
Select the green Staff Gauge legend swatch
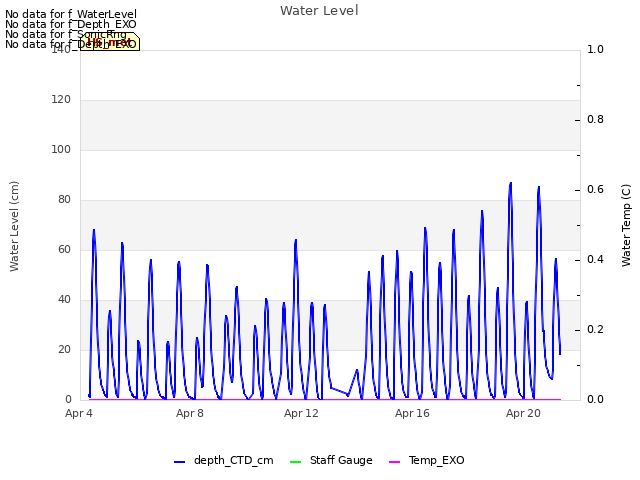tap(295, 462)
